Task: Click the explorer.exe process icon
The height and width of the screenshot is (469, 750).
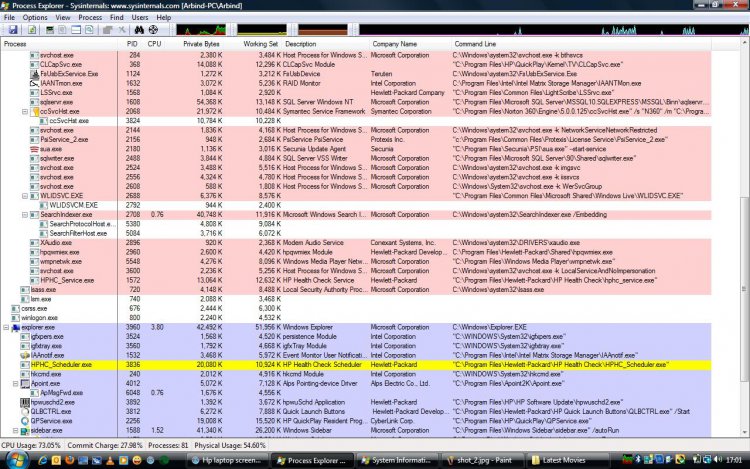Action: [15, 327]
